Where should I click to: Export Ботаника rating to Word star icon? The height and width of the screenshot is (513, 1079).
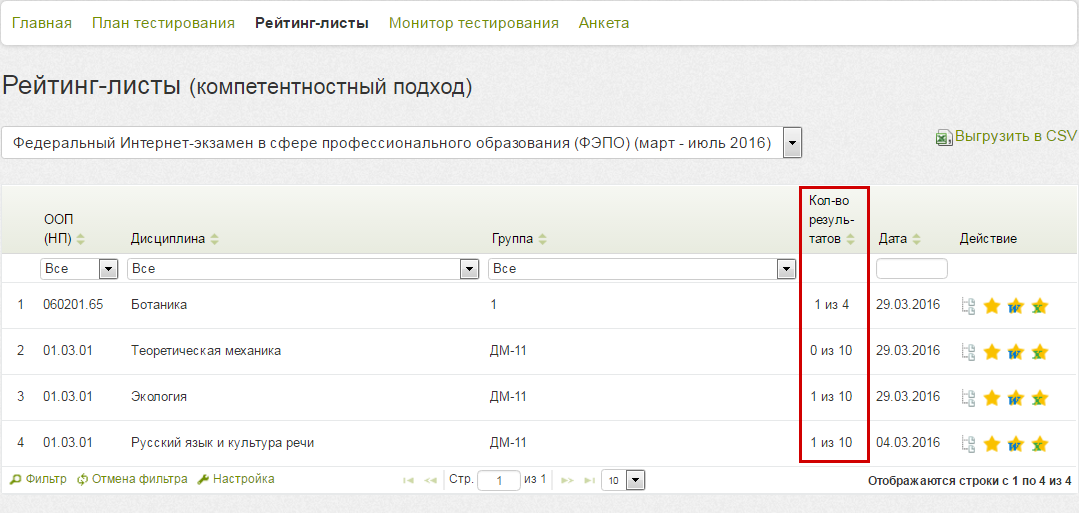(1016, 306)
